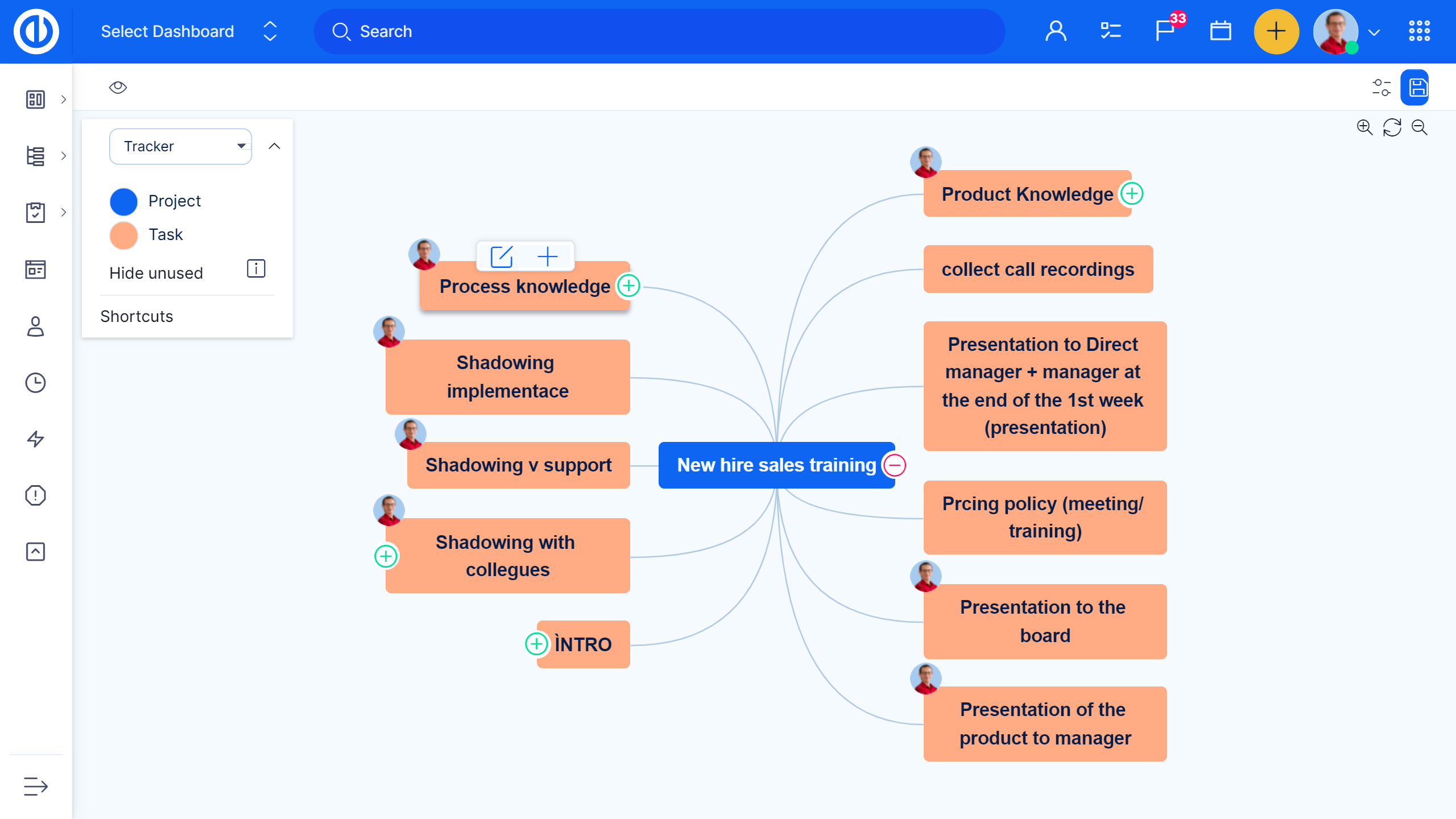Open the Tracker dropdown

[x=180, y=146]
